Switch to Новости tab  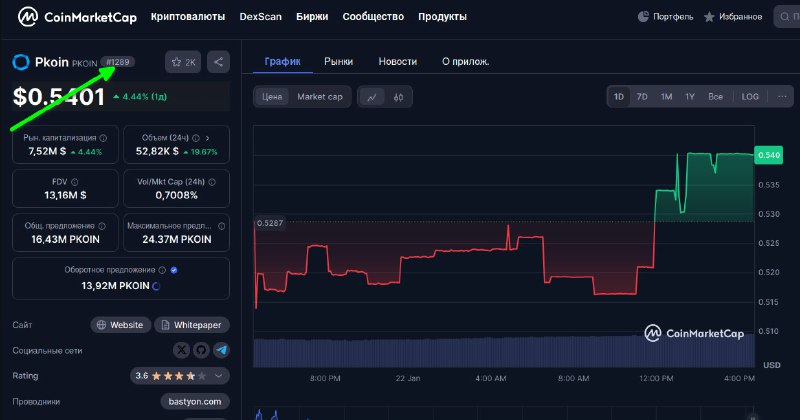pyautogui.click(x=398, y=62)
